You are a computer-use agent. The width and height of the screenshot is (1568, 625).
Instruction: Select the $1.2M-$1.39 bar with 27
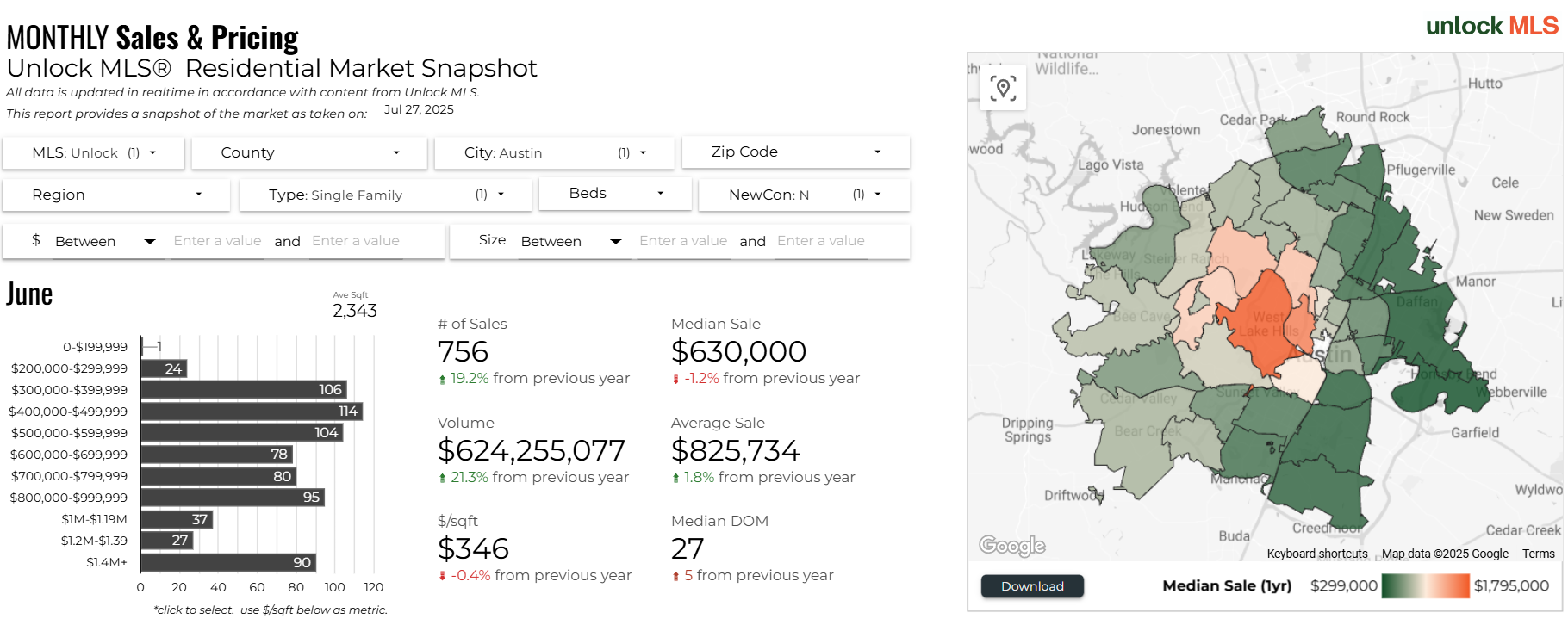coord(167,541)
